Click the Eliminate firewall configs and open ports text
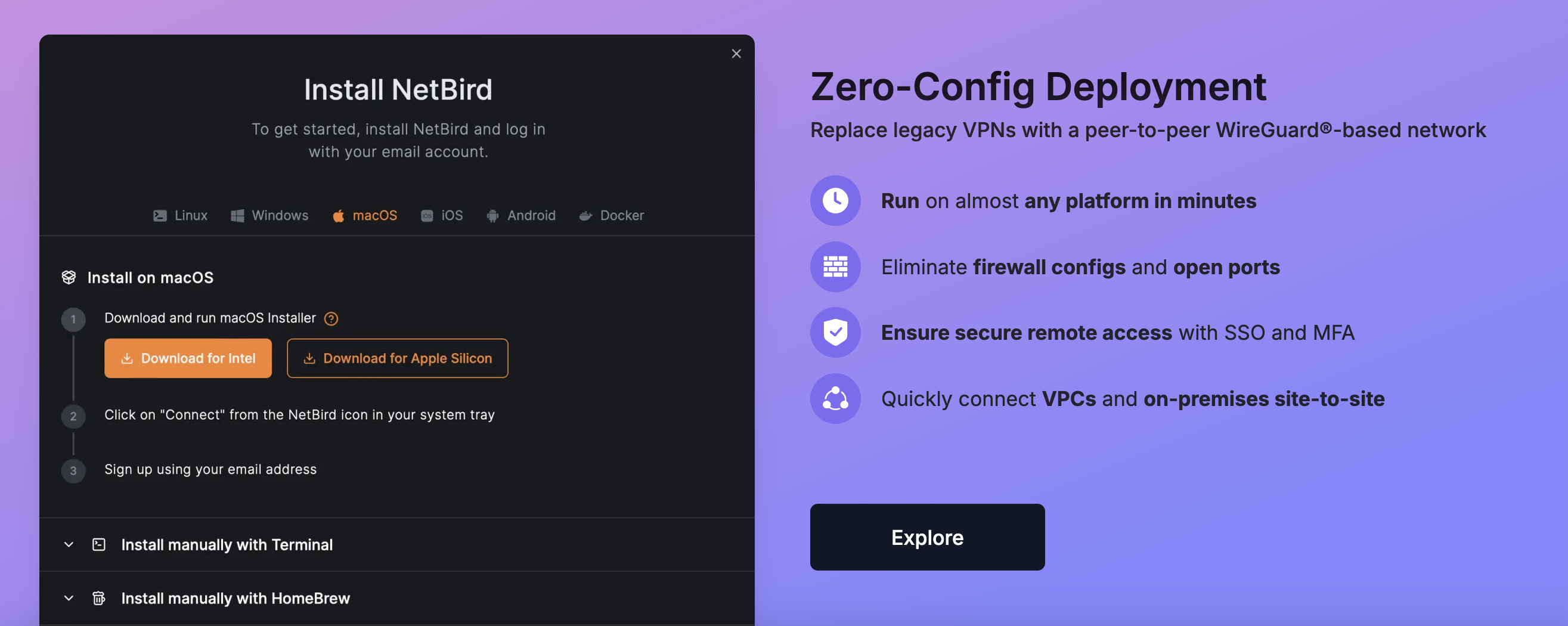This screenshot has height=626, width=1568. (x=1080, y=266)
